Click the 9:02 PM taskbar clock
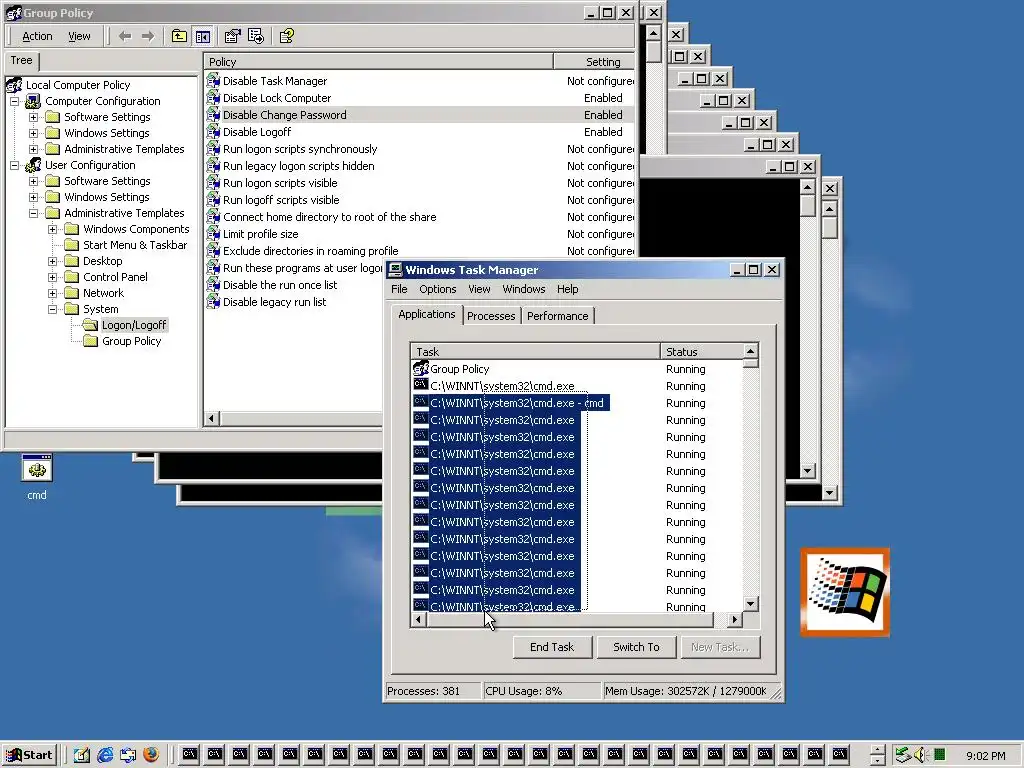Viewport: 1024px width, 768px height. click(x=985, y=756)
